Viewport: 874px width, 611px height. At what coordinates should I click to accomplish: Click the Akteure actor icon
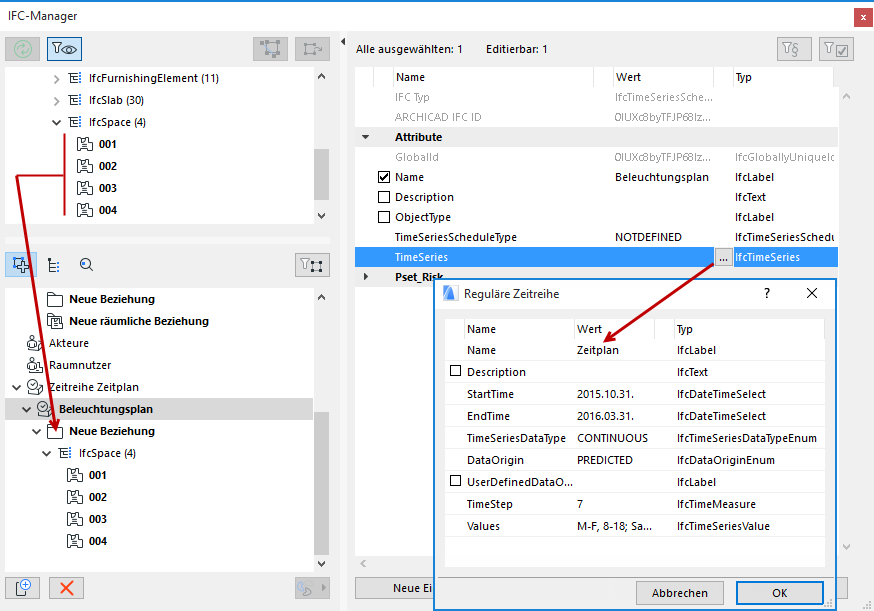(35, 343)
